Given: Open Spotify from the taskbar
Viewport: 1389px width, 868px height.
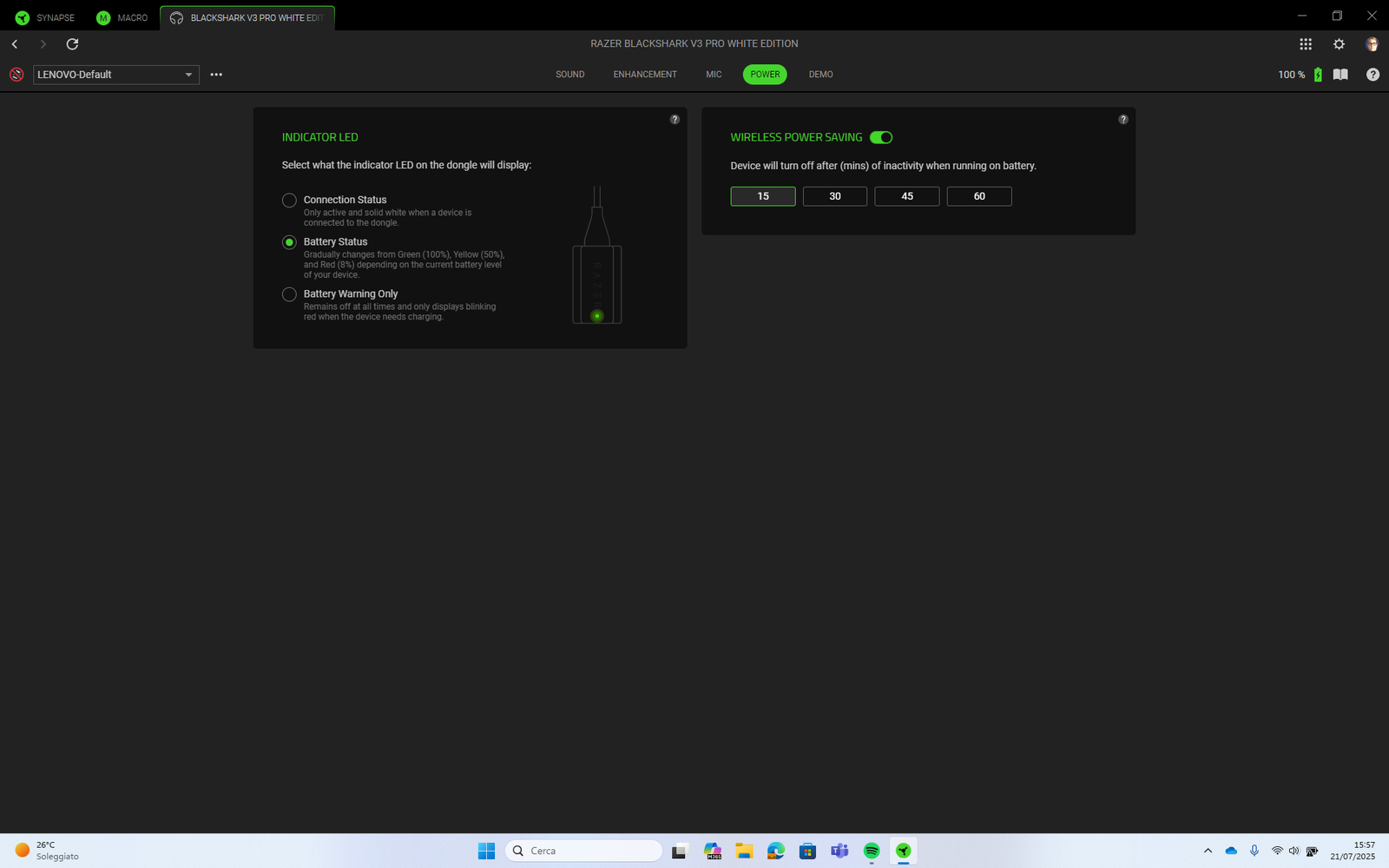Looking at the screenshot, I should coord(872,851).
